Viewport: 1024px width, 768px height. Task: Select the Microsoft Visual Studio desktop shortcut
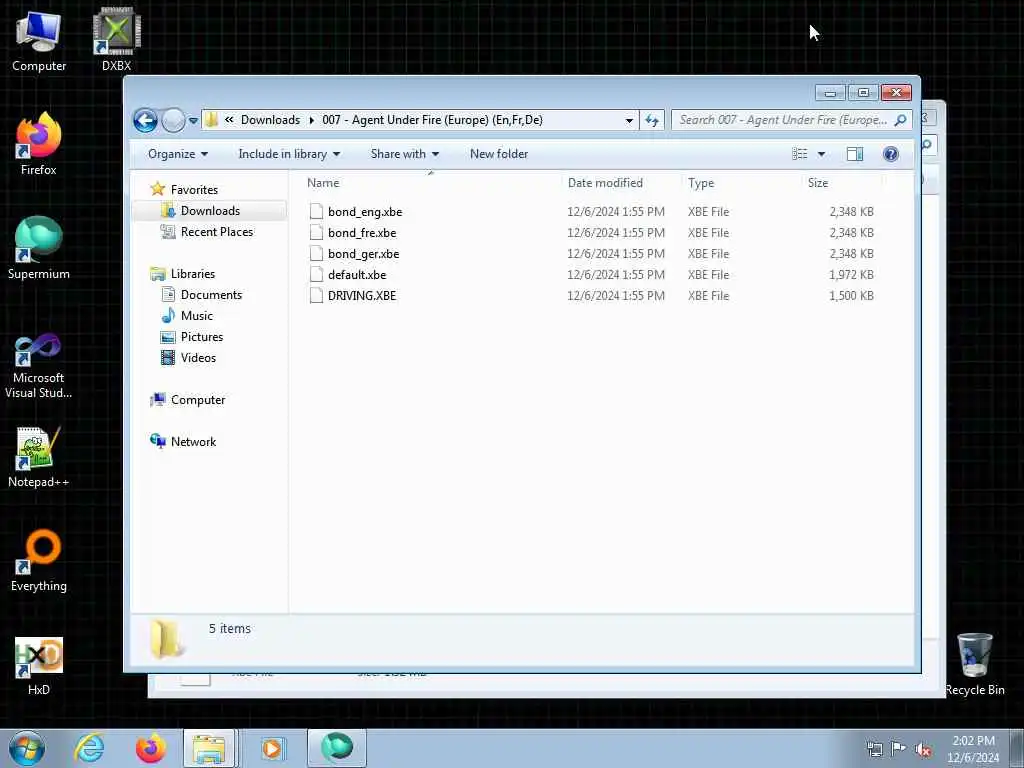tap(39, 366)
